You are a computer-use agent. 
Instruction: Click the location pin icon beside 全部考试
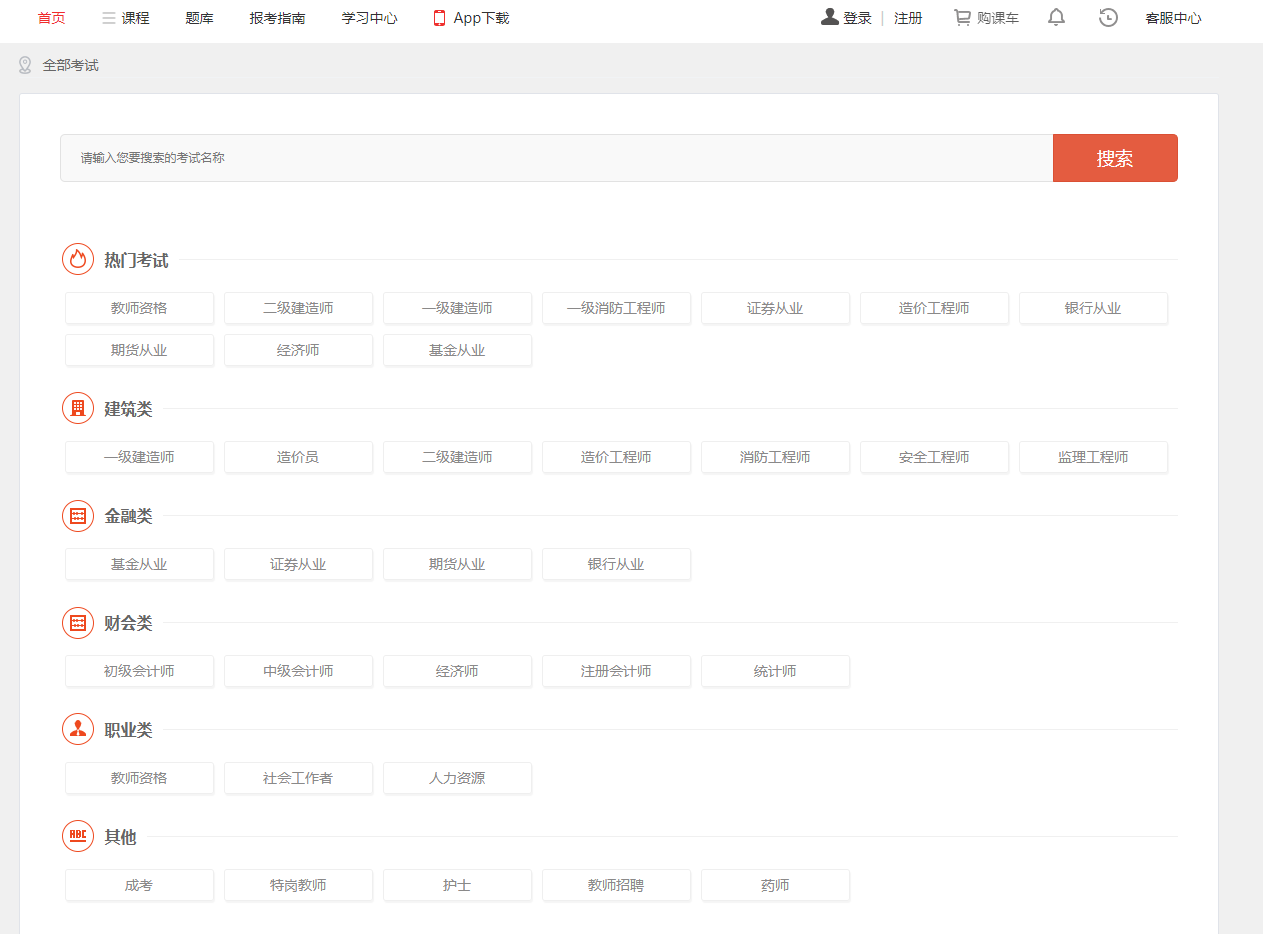click(26, 65)
